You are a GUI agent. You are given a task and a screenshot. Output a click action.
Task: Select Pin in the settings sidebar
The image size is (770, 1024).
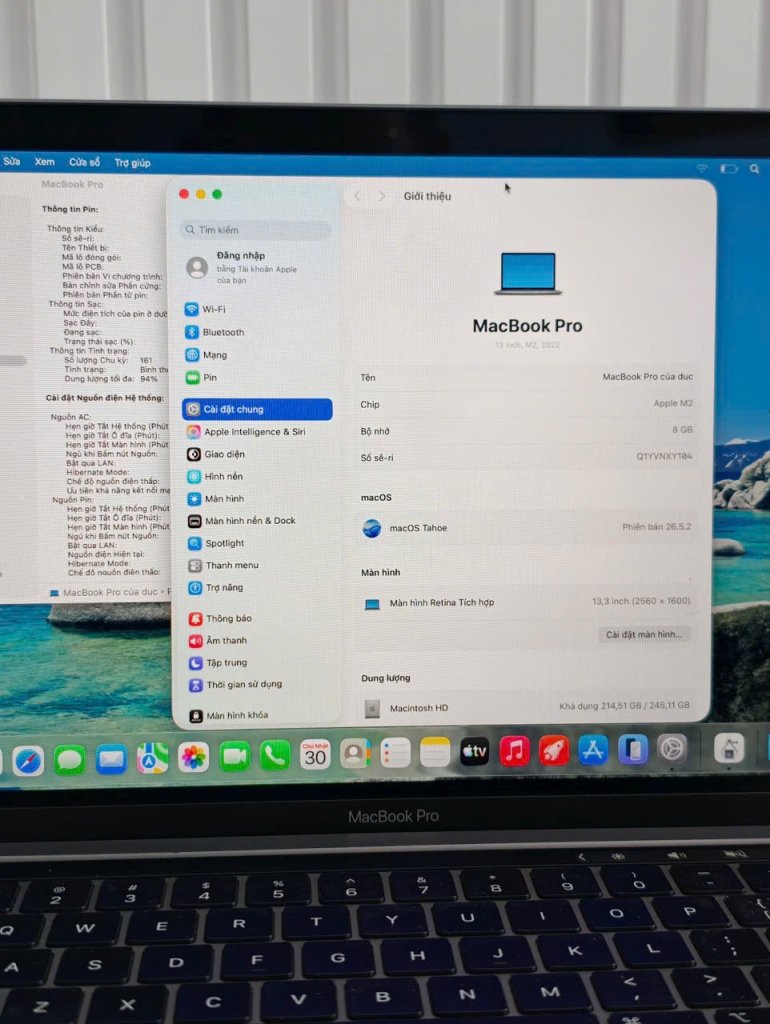(202, 377)
